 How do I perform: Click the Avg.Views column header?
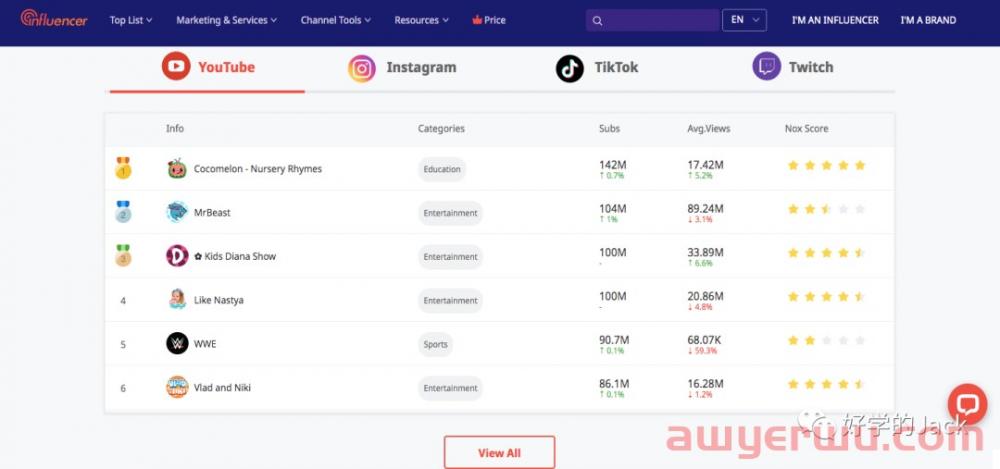pyautogui.click(x=709, y=128)
